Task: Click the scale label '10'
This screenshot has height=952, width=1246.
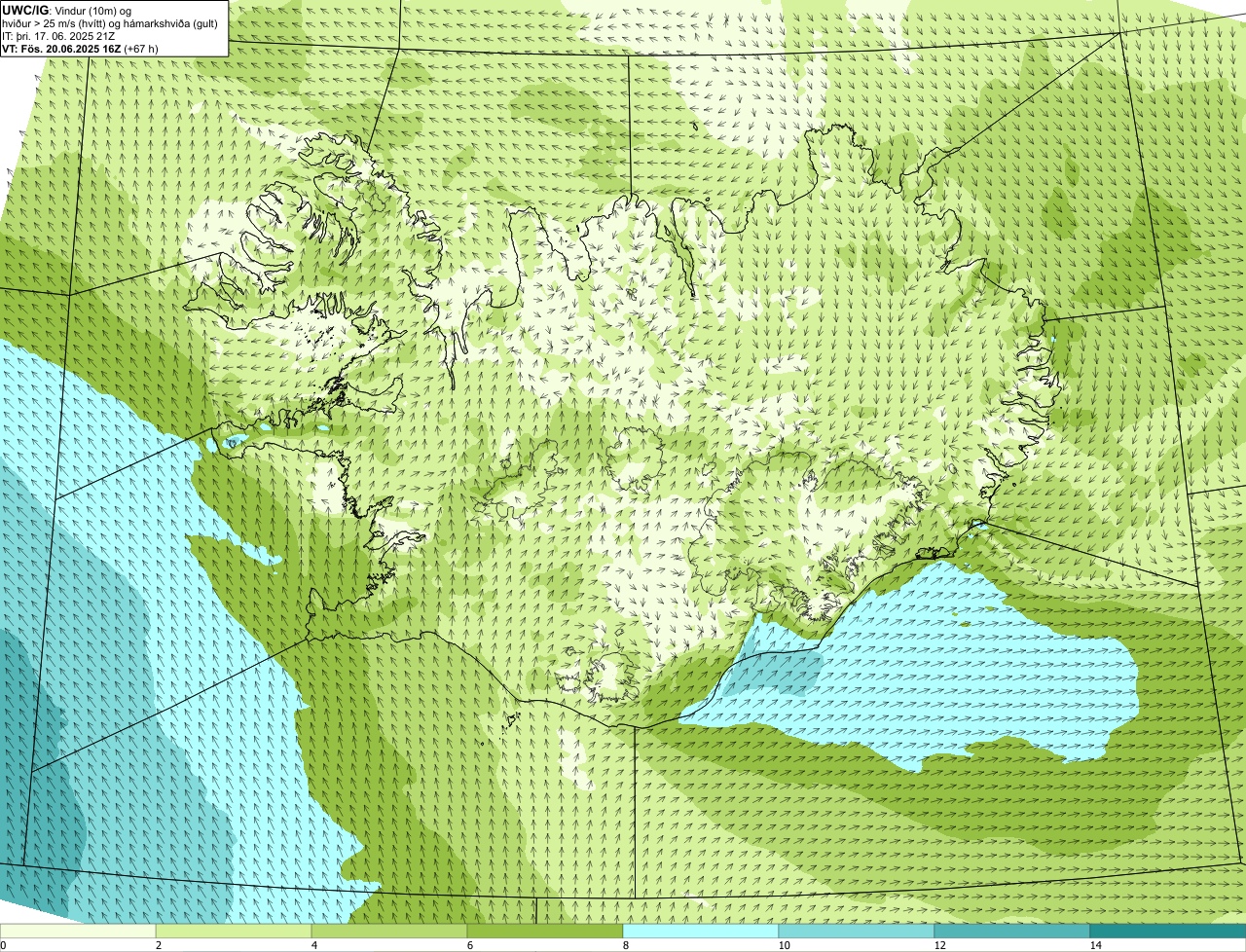Action: coord(784,945)
